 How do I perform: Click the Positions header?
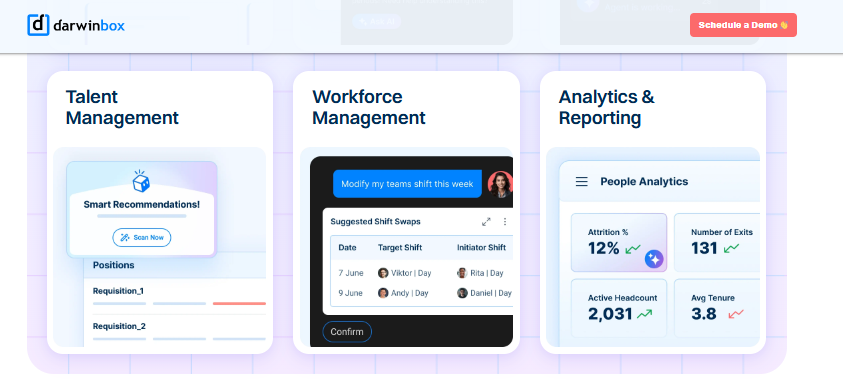point(113,265)
